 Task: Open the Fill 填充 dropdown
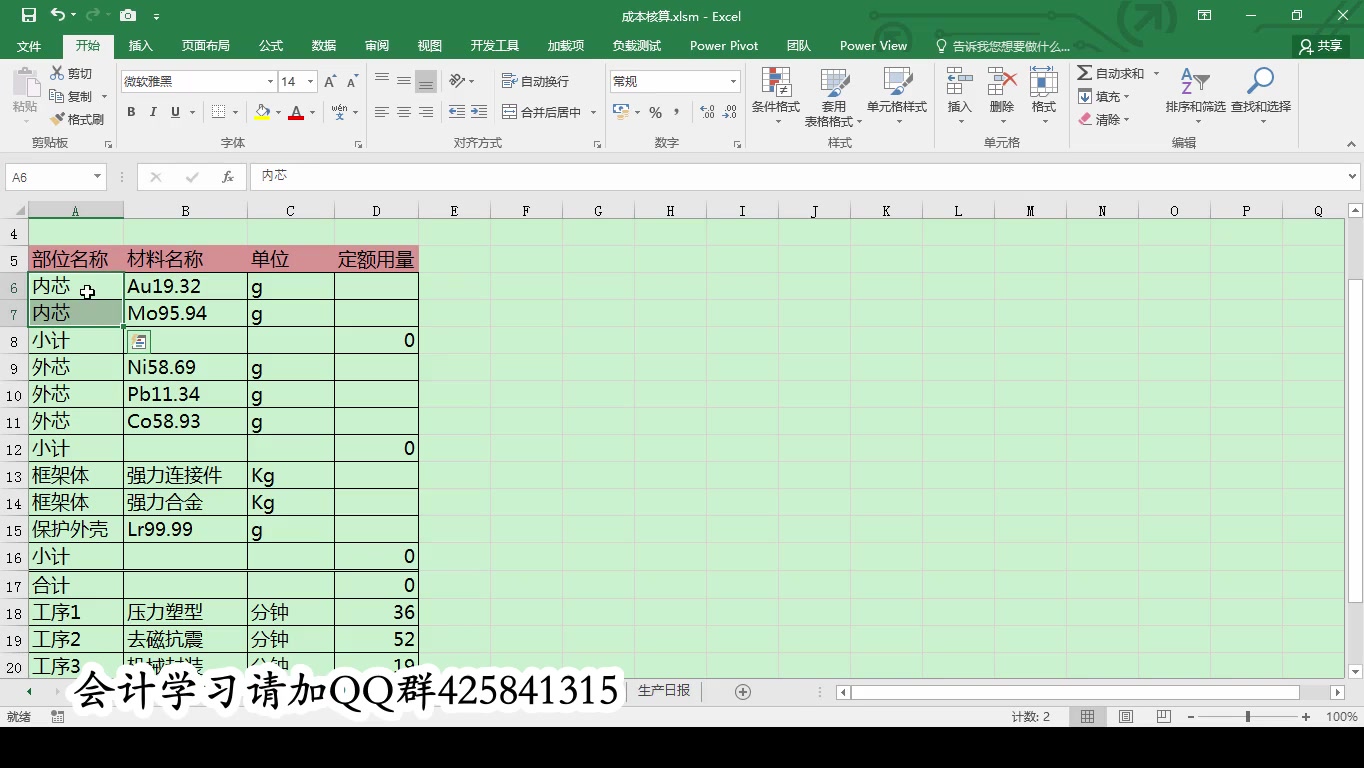click(x=1104, y=97)
